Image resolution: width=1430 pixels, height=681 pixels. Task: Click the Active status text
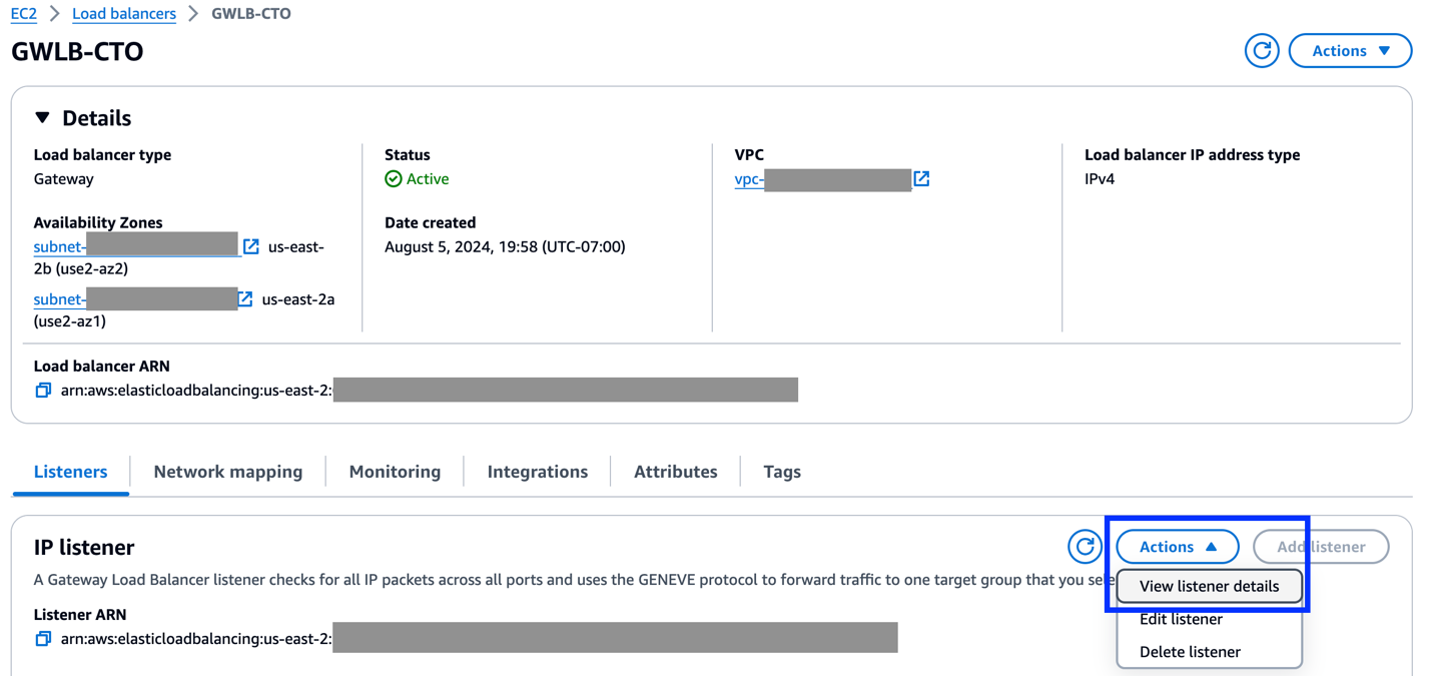[428, 179]
